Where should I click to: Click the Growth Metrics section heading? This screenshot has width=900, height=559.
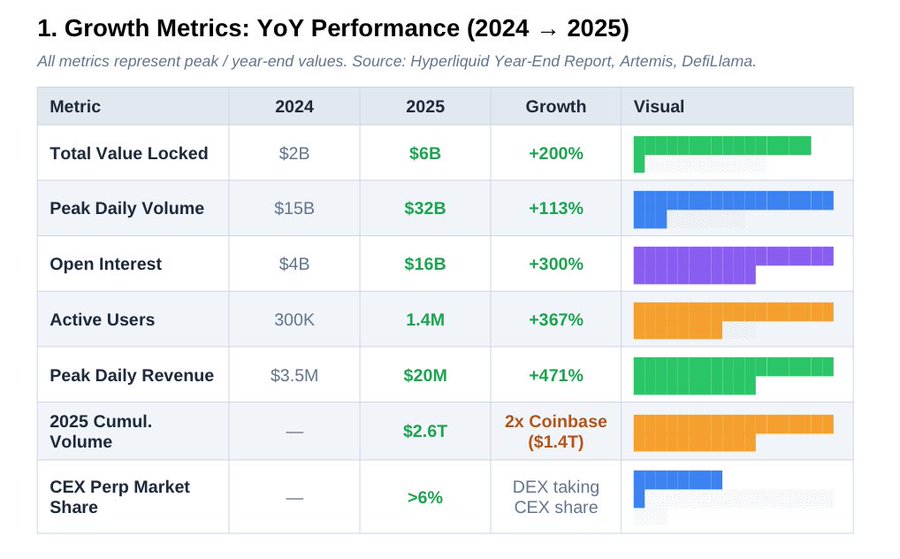(x=333, y=28)
